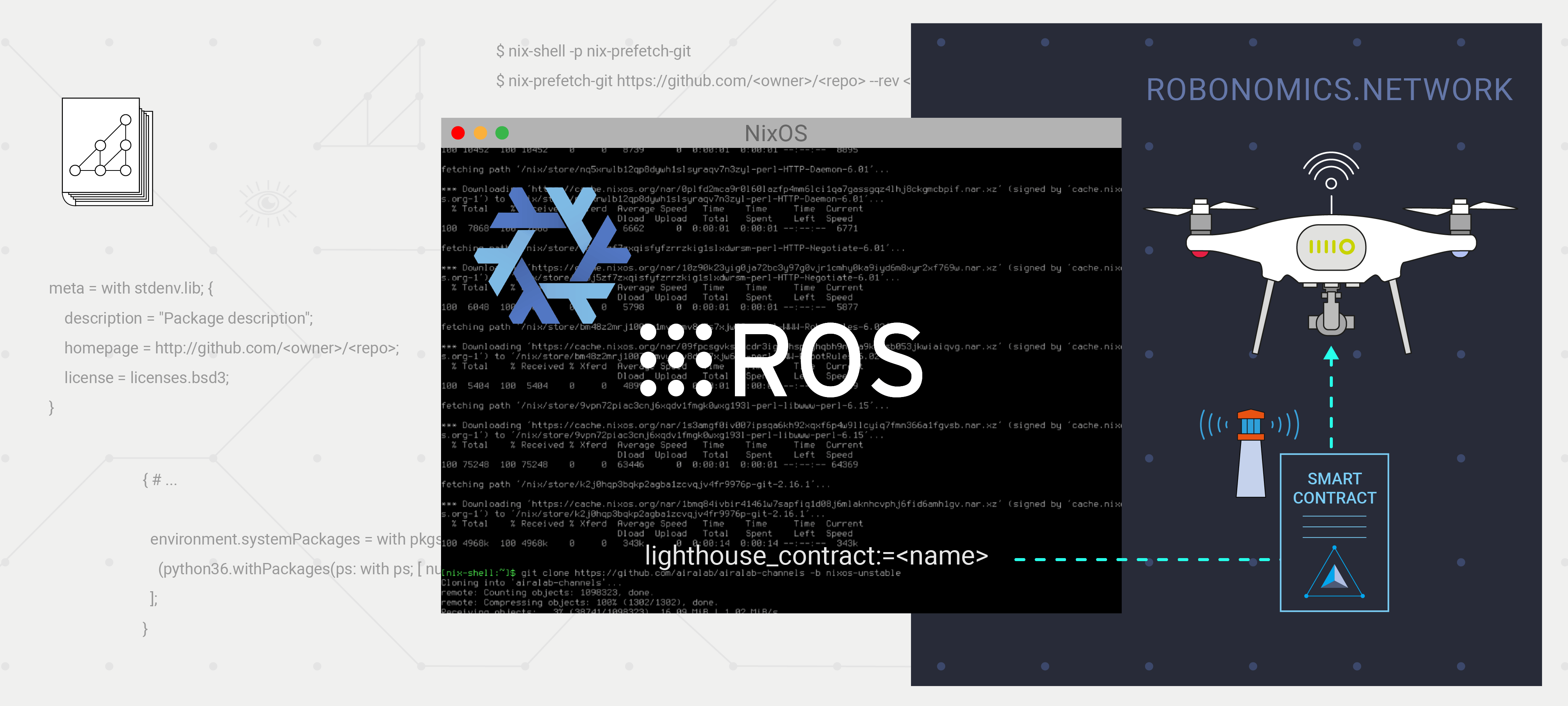Click the homepage github.com line
Screen dimensions: 1568x706
click(x=232, y=348)
